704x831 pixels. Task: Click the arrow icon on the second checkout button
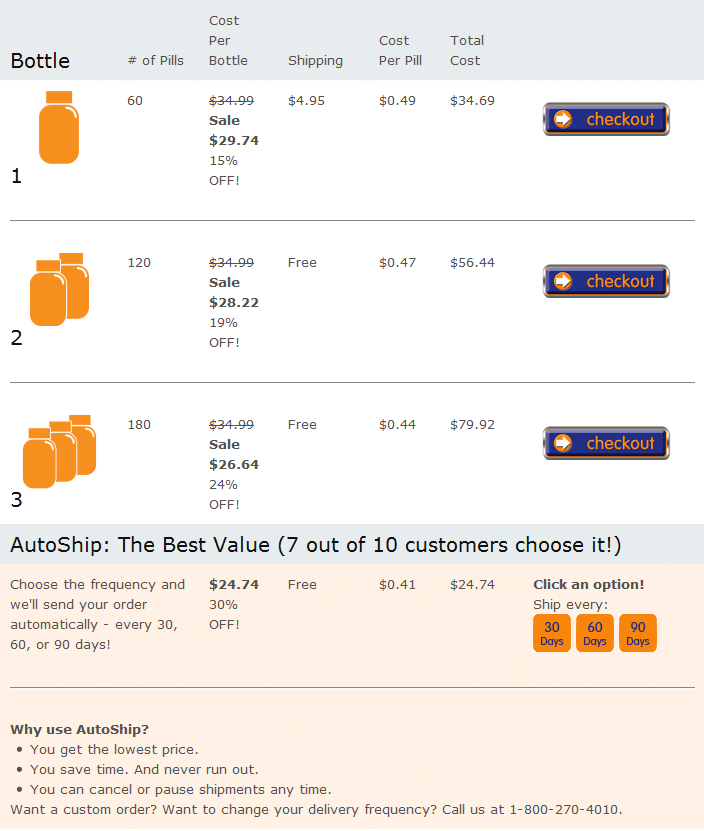[x=563, y=281]
